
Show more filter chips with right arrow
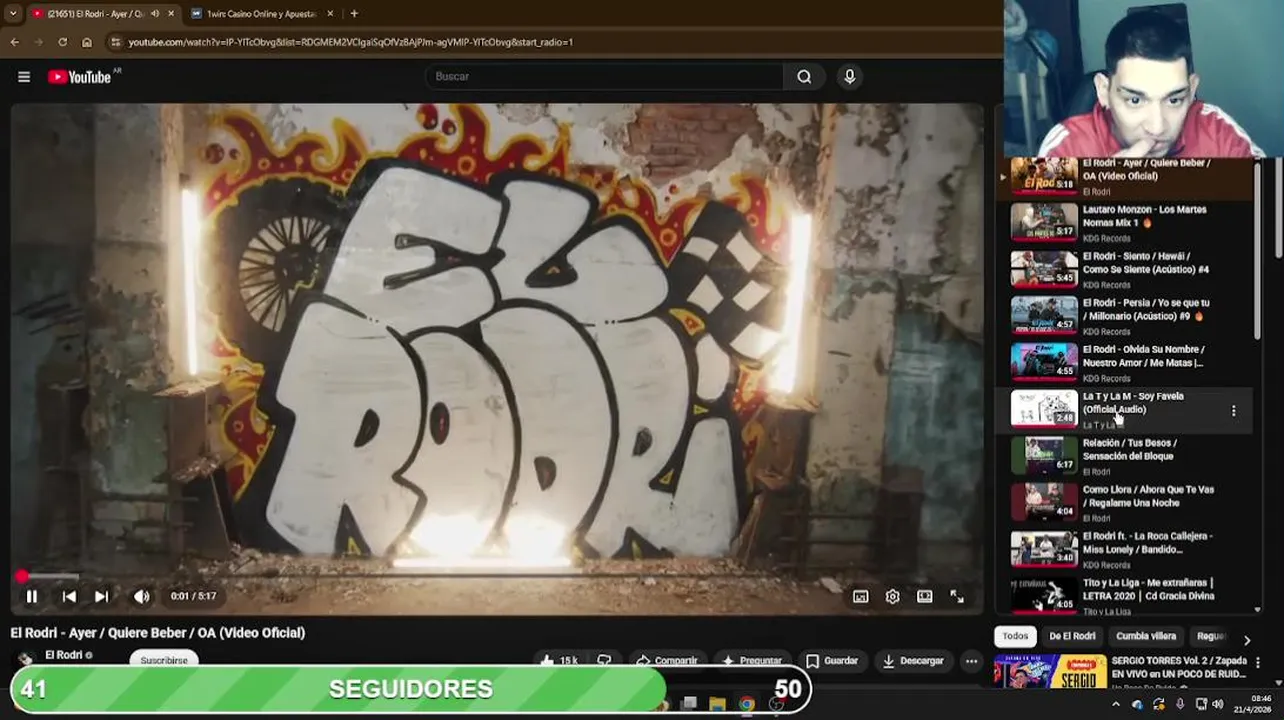[x=1246, y=639]
